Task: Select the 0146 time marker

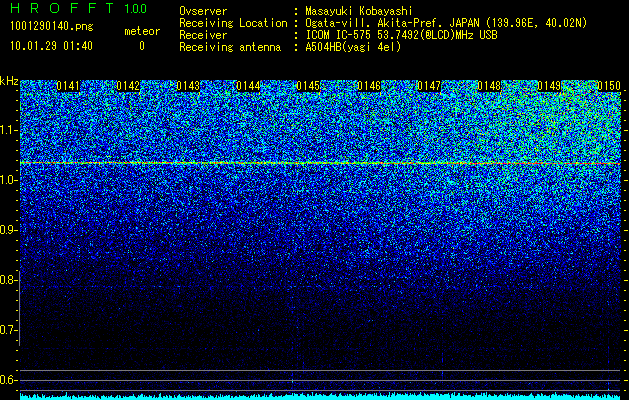Action: (x=369, y=86)
